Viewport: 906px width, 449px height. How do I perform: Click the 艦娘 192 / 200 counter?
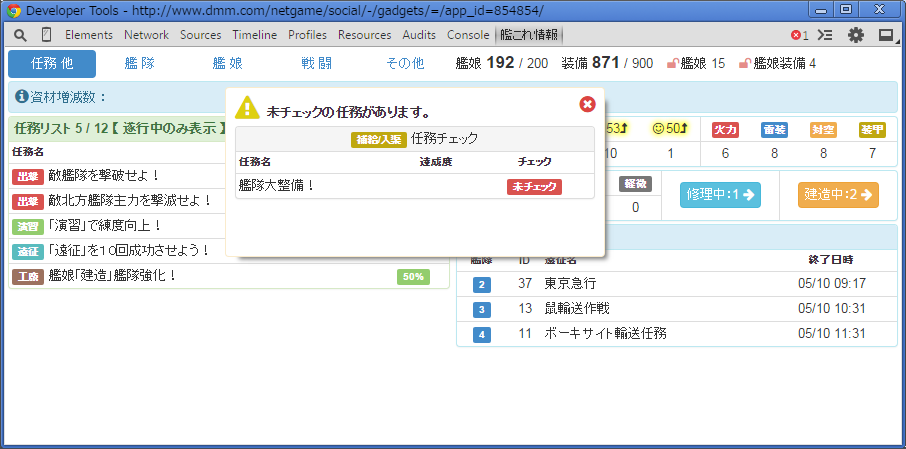502,64
